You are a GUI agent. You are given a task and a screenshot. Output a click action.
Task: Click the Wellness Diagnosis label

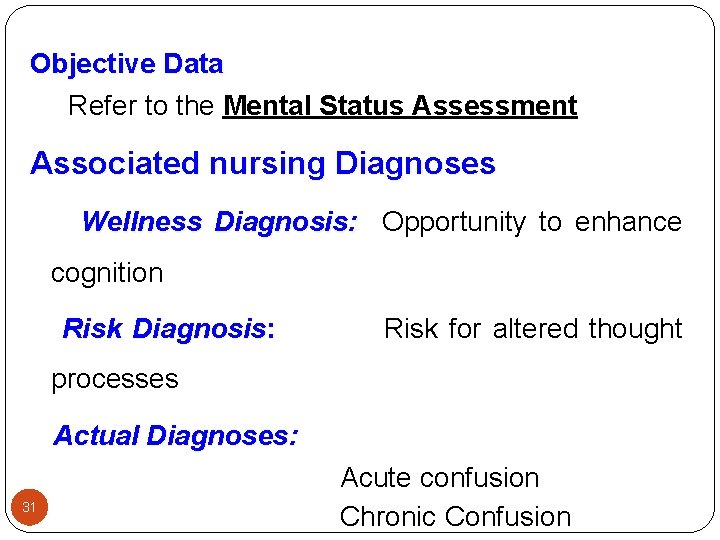tap(218, 222)
